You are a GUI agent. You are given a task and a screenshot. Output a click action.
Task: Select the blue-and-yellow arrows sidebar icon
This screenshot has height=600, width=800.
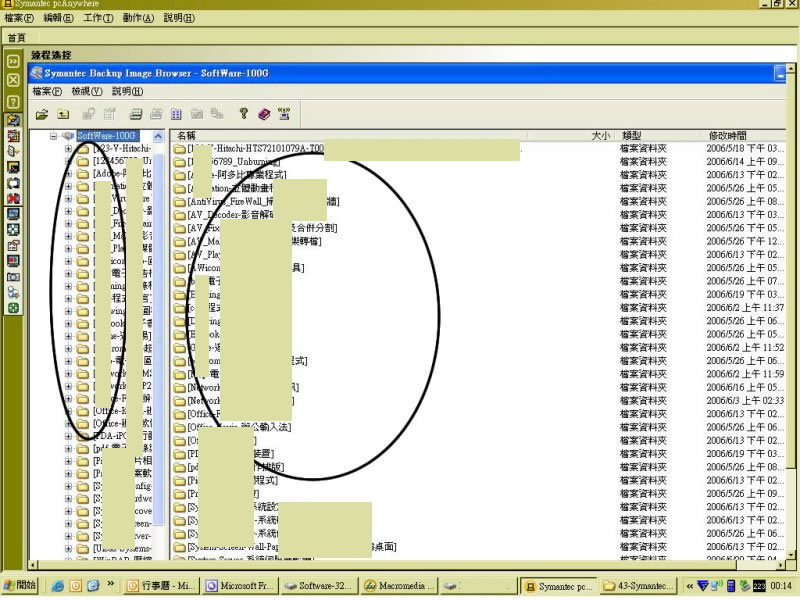(13, 120)
